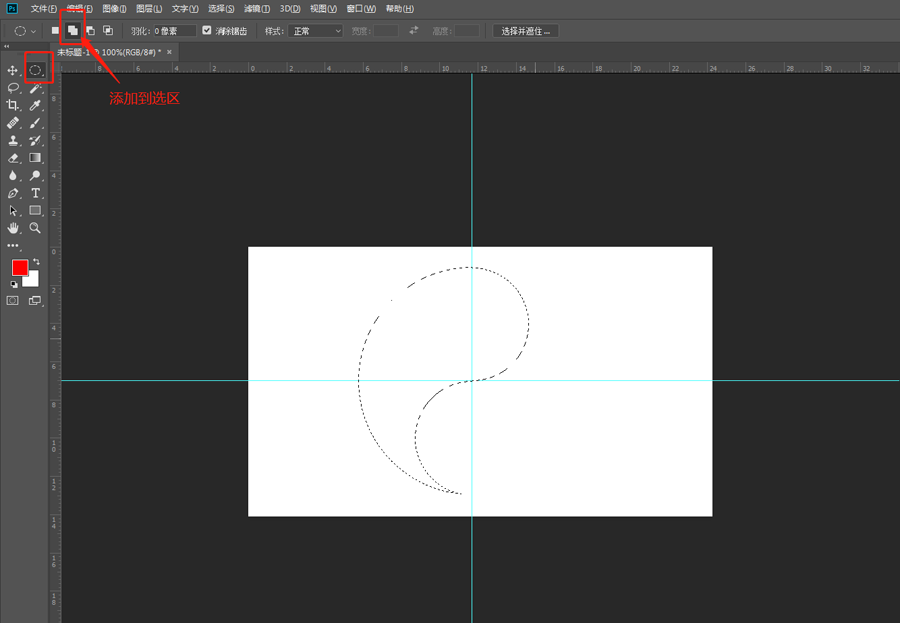Select the Hand tool

tap(13, 228)
